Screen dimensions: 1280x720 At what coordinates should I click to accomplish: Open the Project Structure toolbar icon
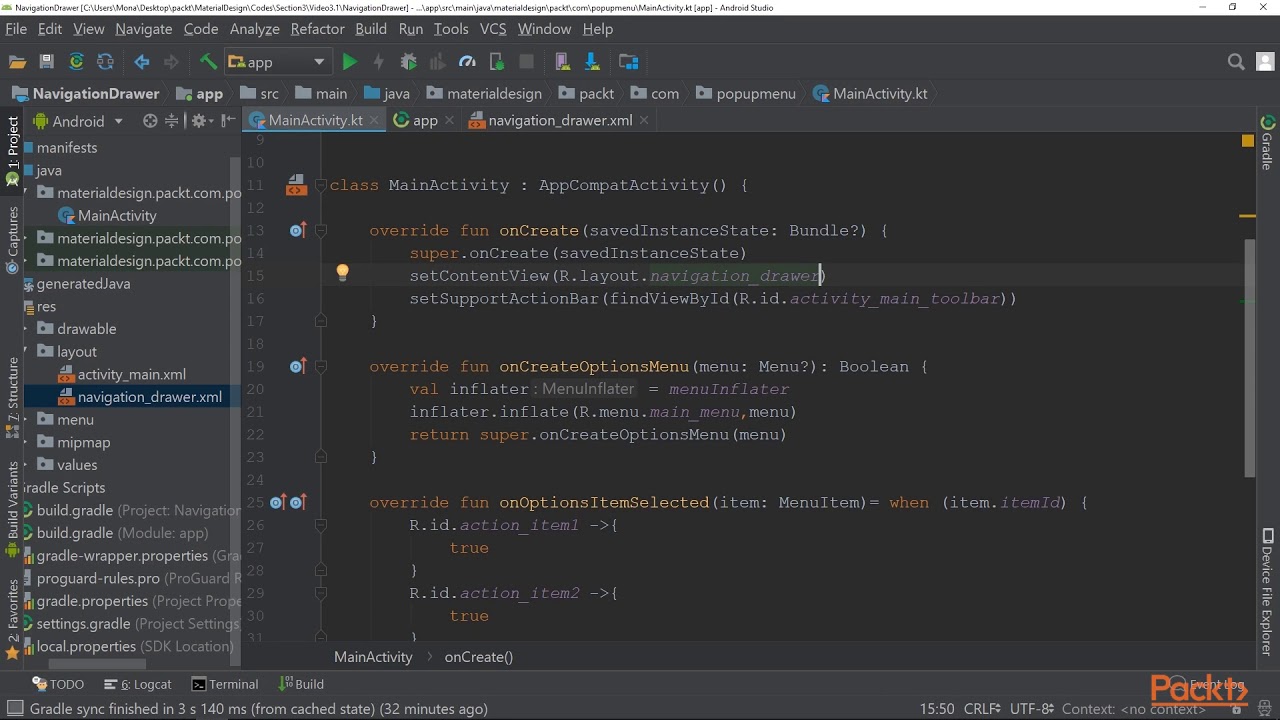click(x=629, y=62)
